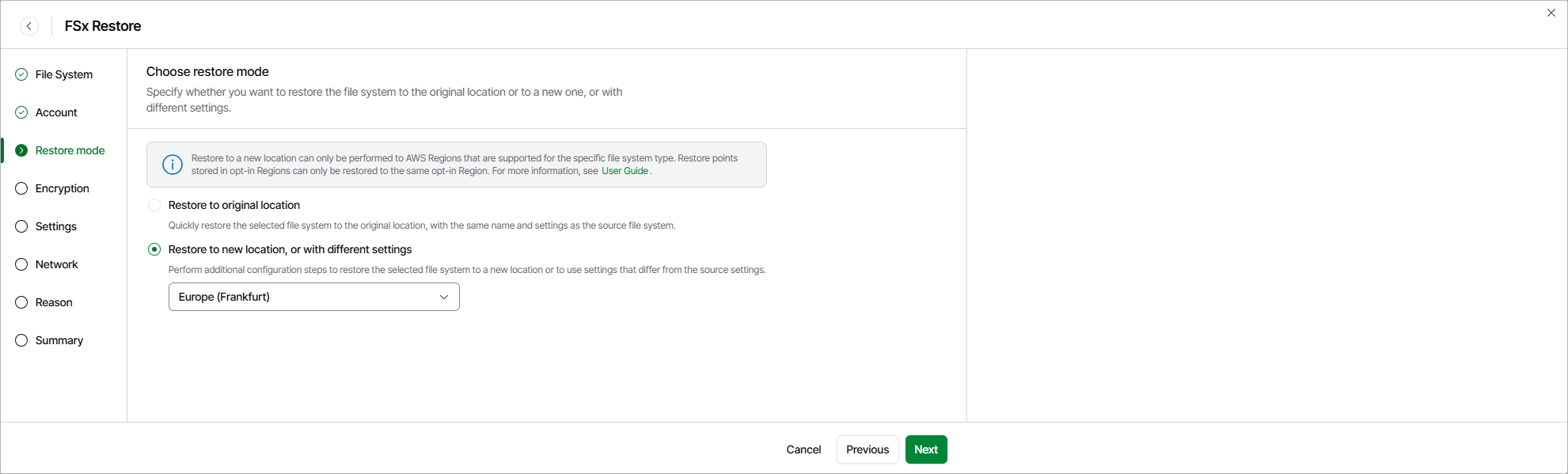Click the back arrow icon beside FSx Restore
The height and width of the screenshot is (474, 1568).
tap(29, 26)
